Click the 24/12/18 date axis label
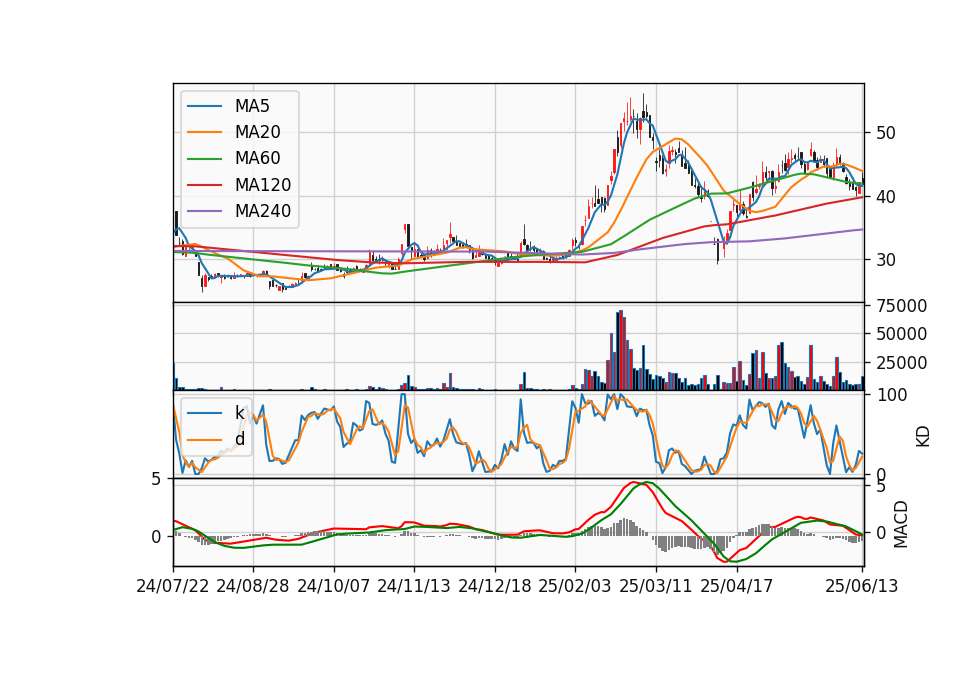960x690 pixels. [495, 586]
